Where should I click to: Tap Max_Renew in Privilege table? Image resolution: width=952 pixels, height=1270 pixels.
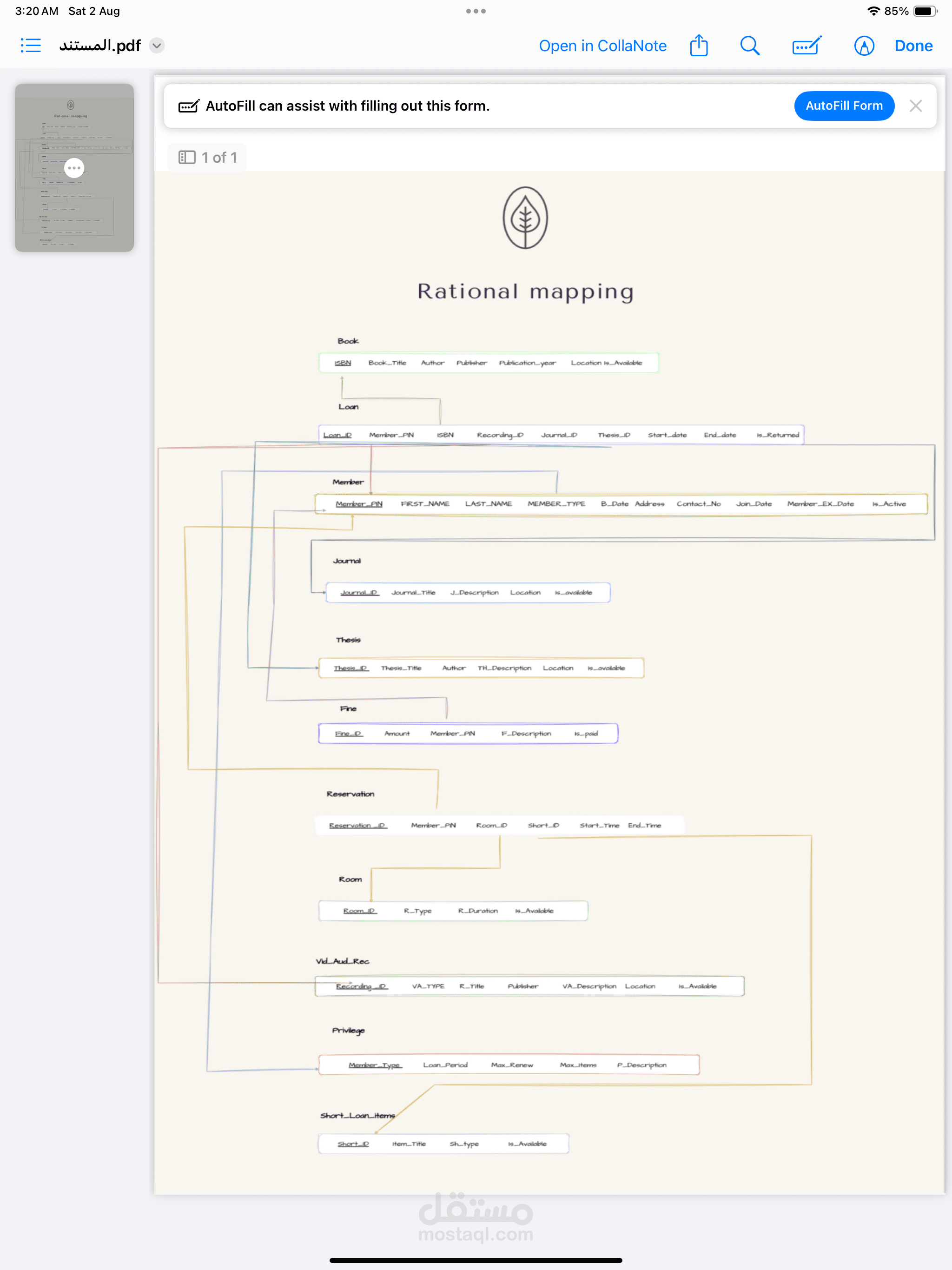(512, 1065)
